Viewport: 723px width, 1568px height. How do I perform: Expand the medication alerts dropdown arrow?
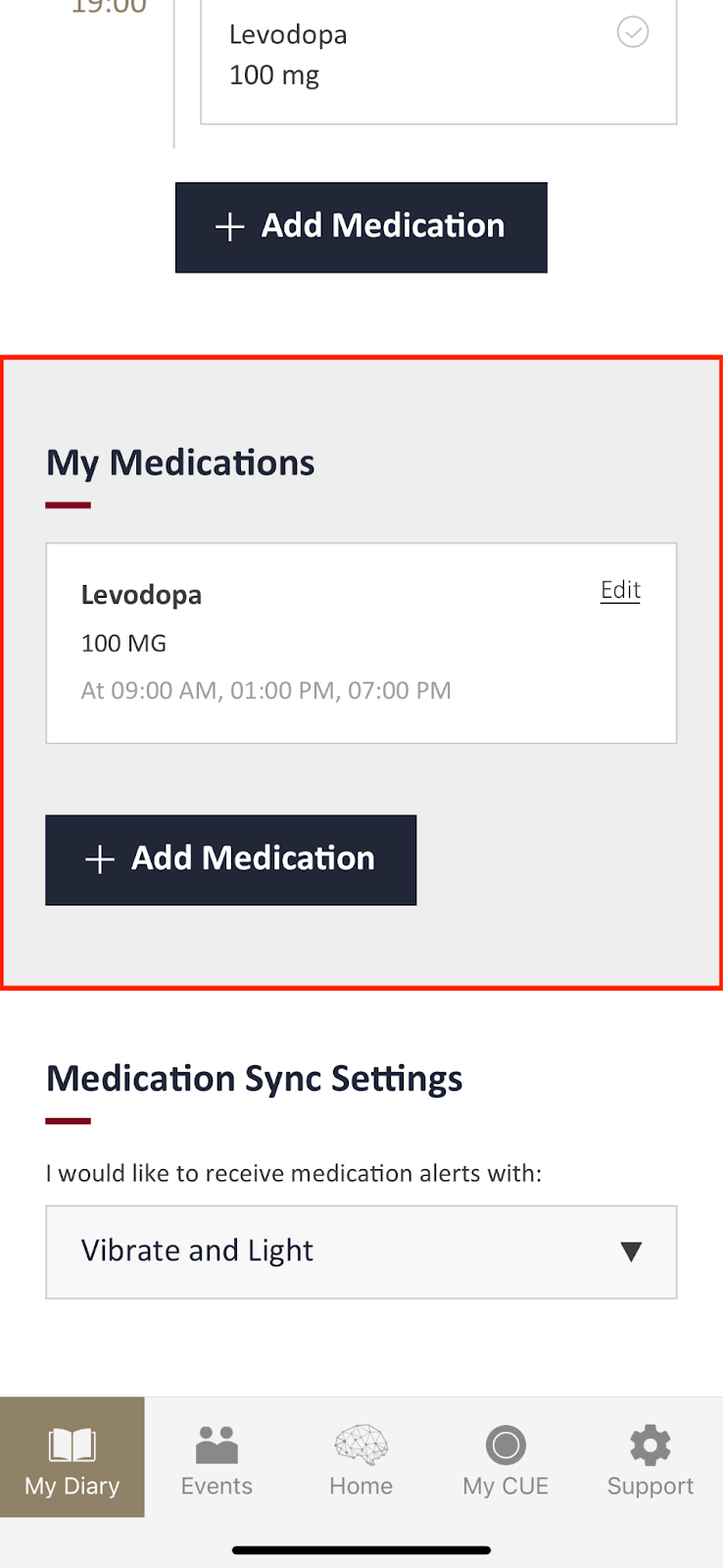pyautogui.click(x=631, y=1251)
